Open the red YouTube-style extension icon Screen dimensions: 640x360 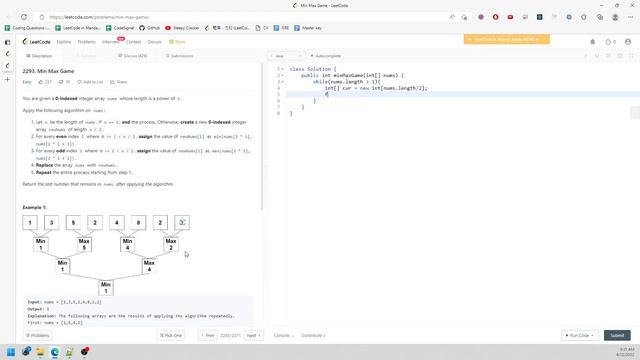[x=510, y=17]
